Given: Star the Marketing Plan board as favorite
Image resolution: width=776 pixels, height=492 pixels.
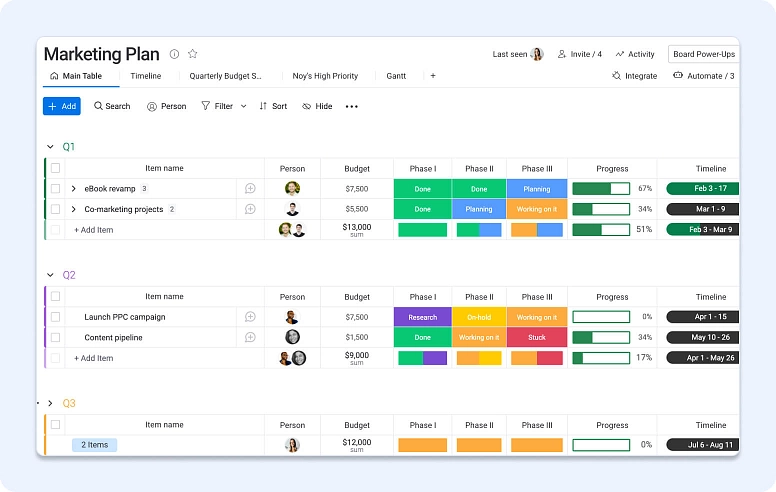Looking at the screenshot, I should [x=193, y=54].
